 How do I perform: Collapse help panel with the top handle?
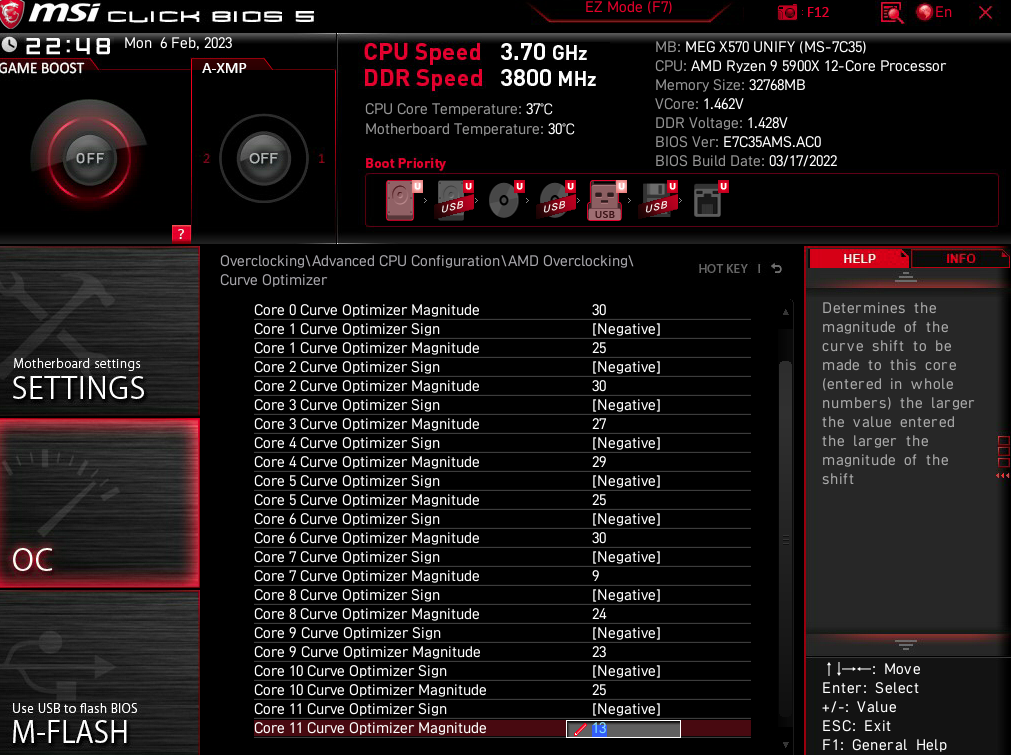pyautogui.click(x=905, y=277)
